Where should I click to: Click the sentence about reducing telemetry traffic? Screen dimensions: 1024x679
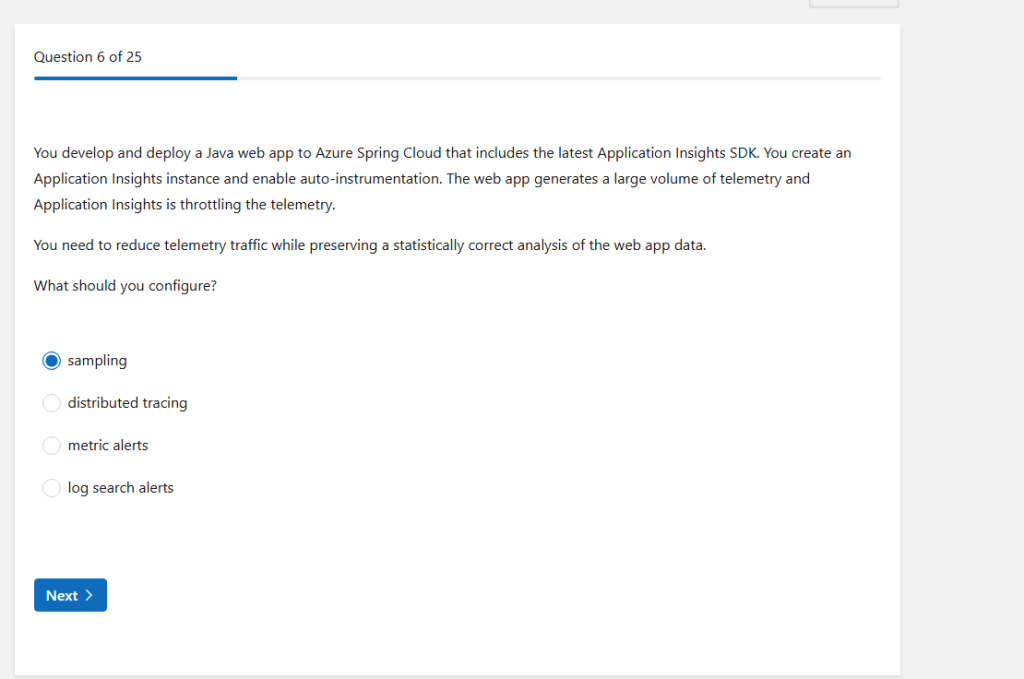(369, 245)
